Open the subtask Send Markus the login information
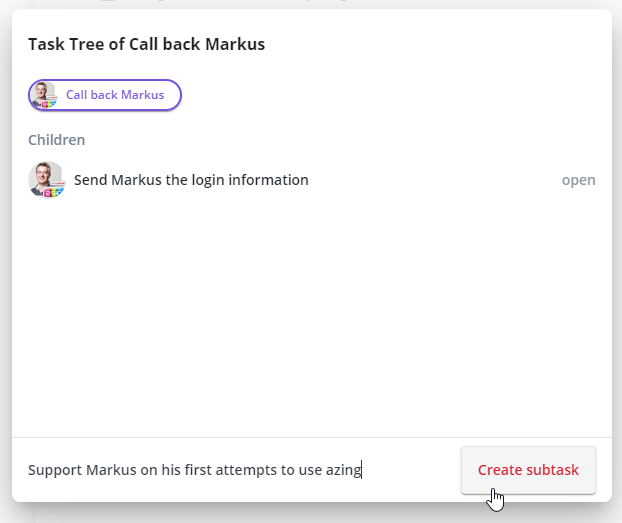Image resolution: width=622 pixels, height=523 pixels. coord(191,180)
